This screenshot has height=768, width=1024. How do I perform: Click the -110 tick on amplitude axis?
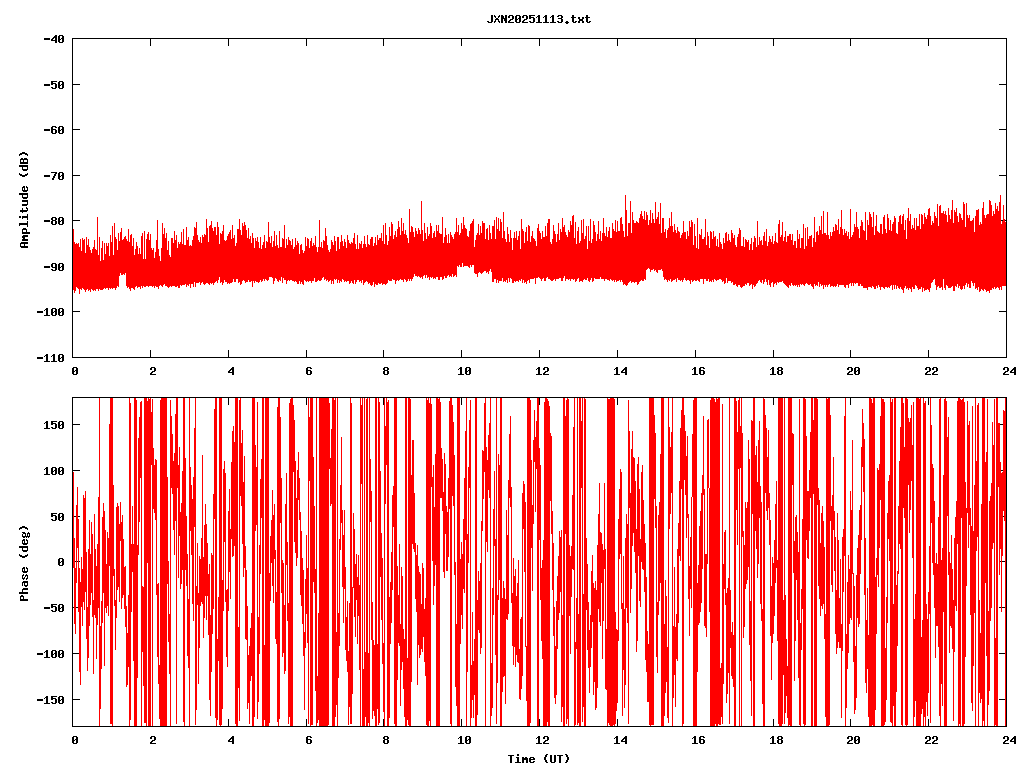click(x=51, y=357)
